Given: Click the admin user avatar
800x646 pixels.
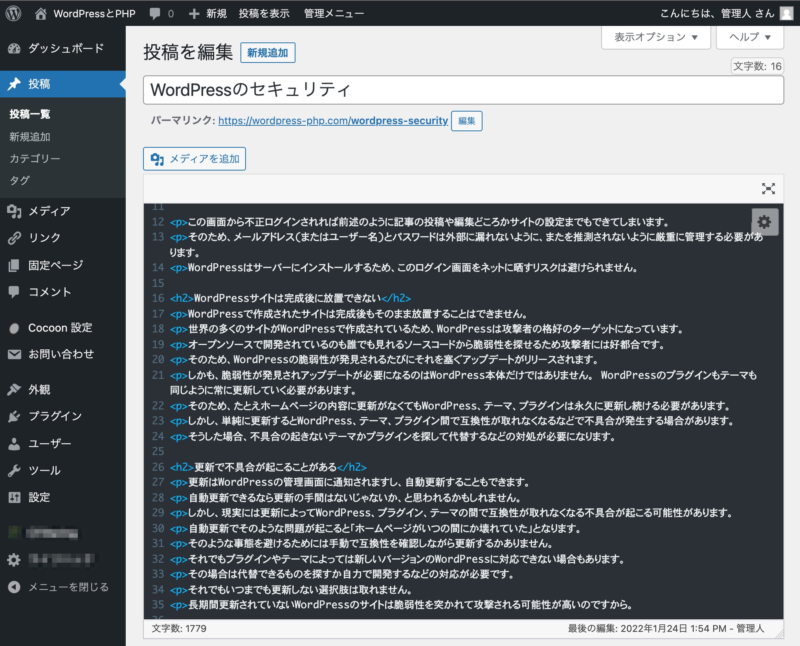Looking at the screenshot, I should coord(787,13).
